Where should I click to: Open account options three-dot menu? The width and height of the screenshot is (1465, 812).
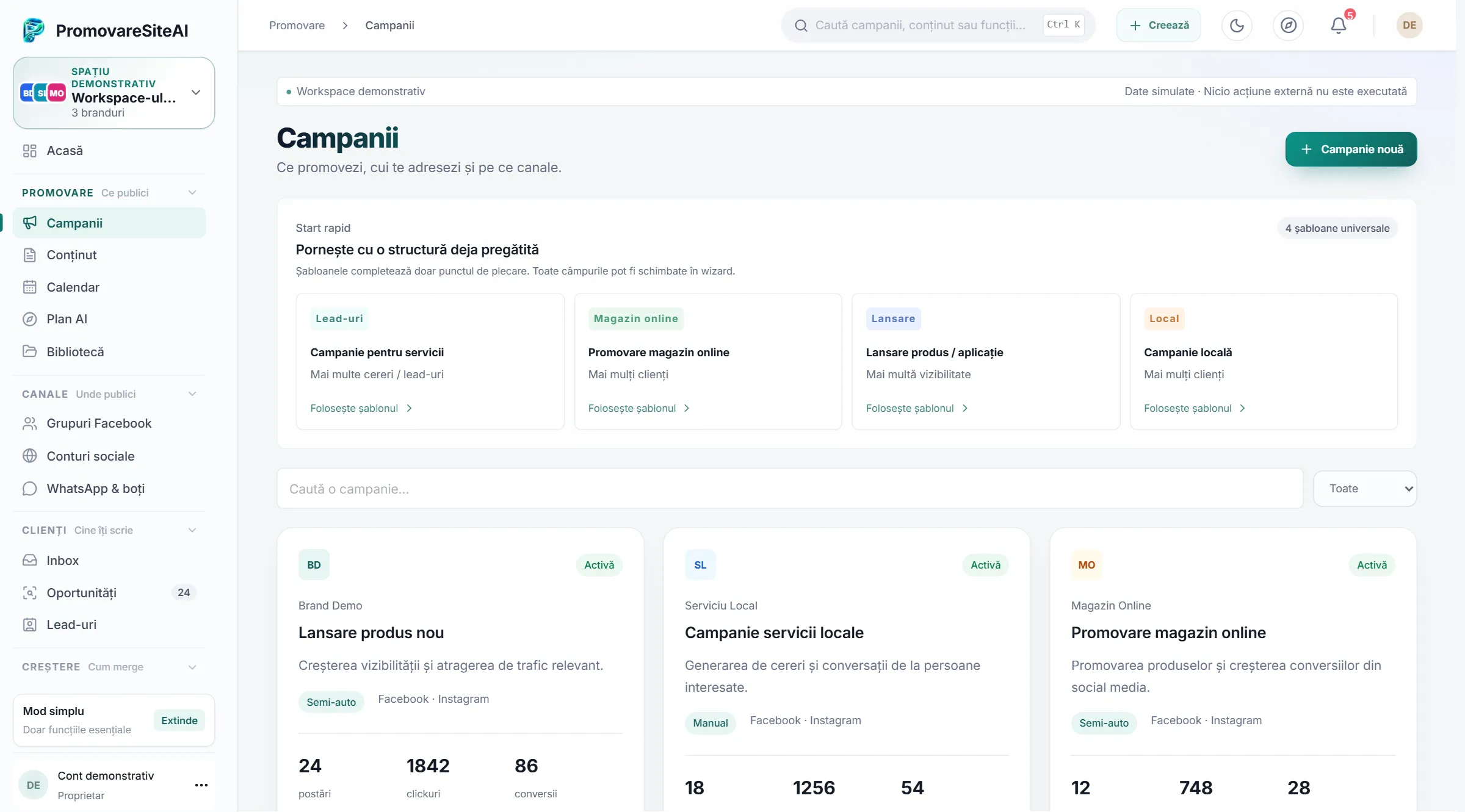pos(201,785)
